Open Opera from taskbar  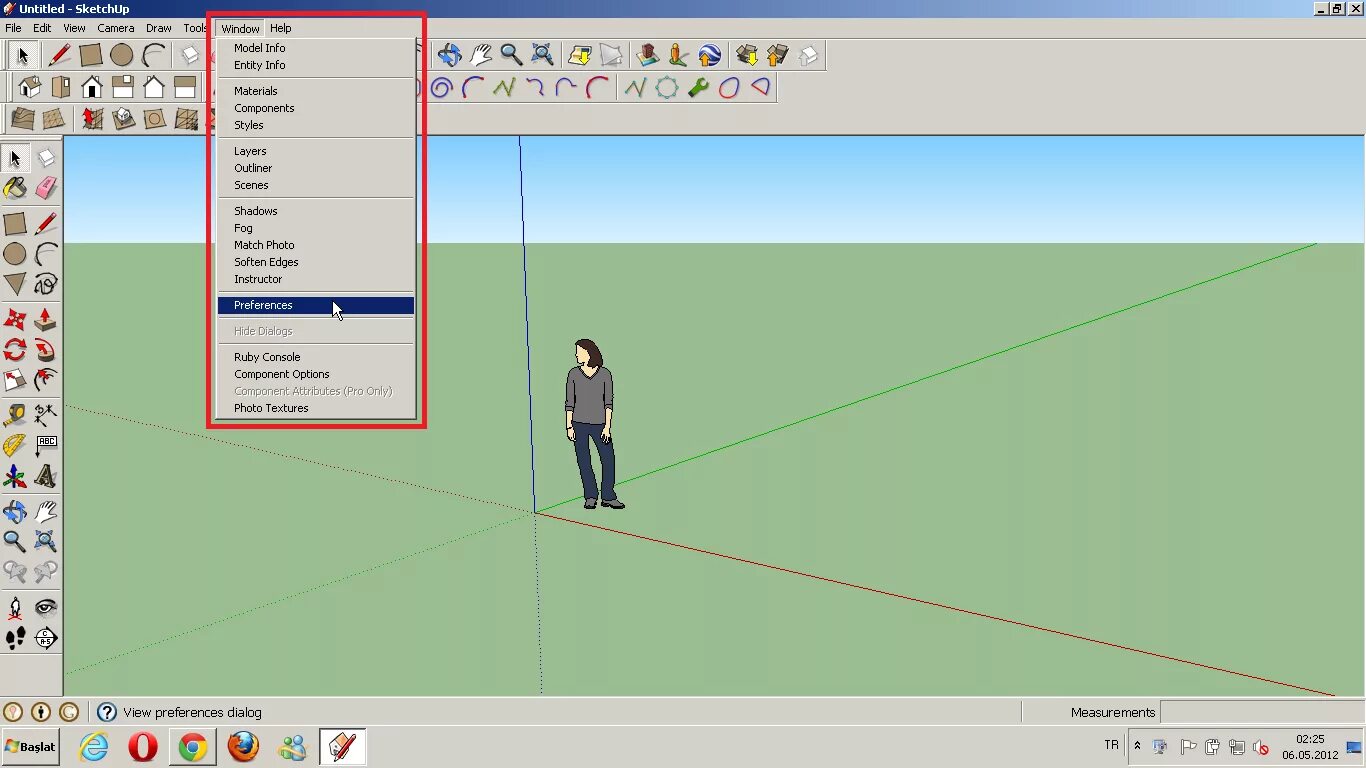[143, 747]
